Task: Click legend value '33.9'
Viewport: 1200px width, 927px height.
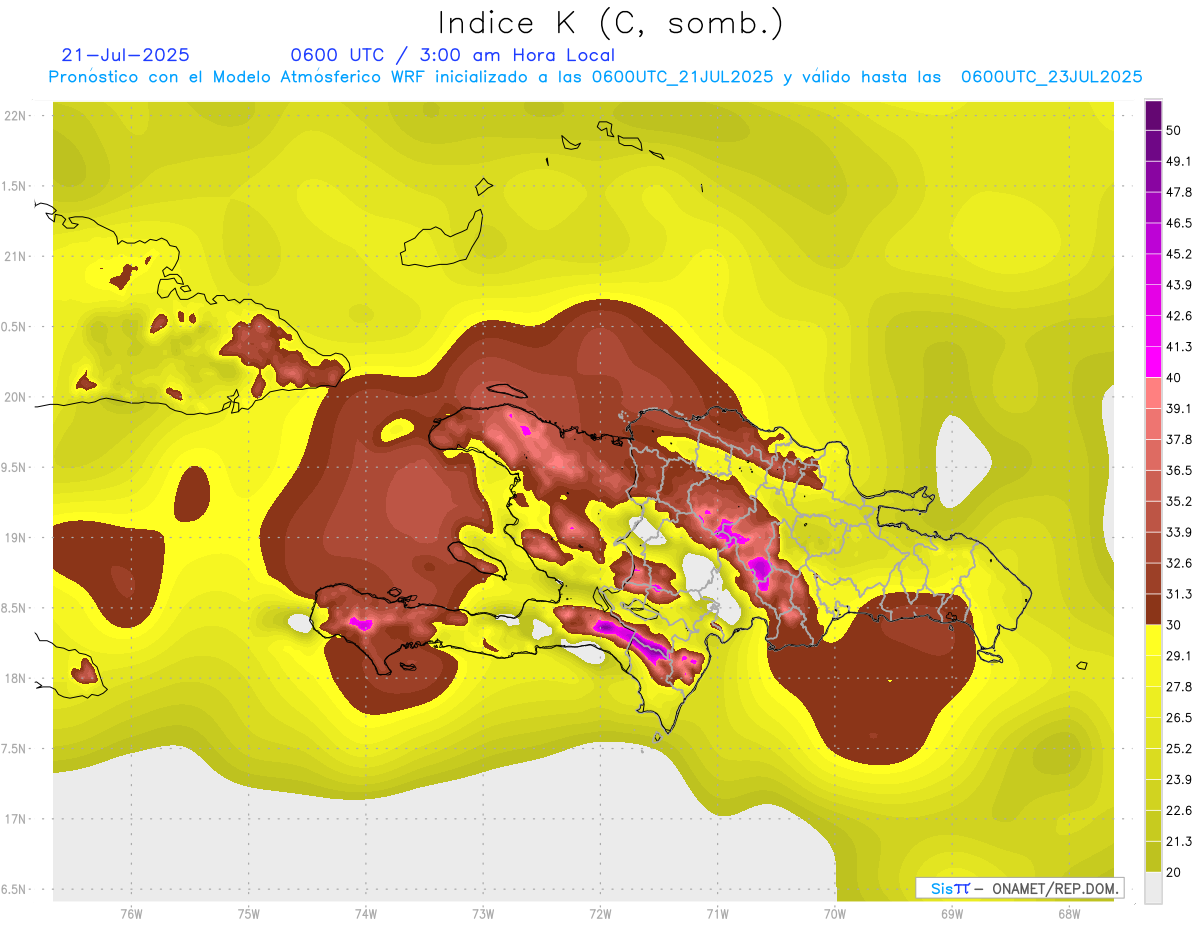Action: point(1178,532)
